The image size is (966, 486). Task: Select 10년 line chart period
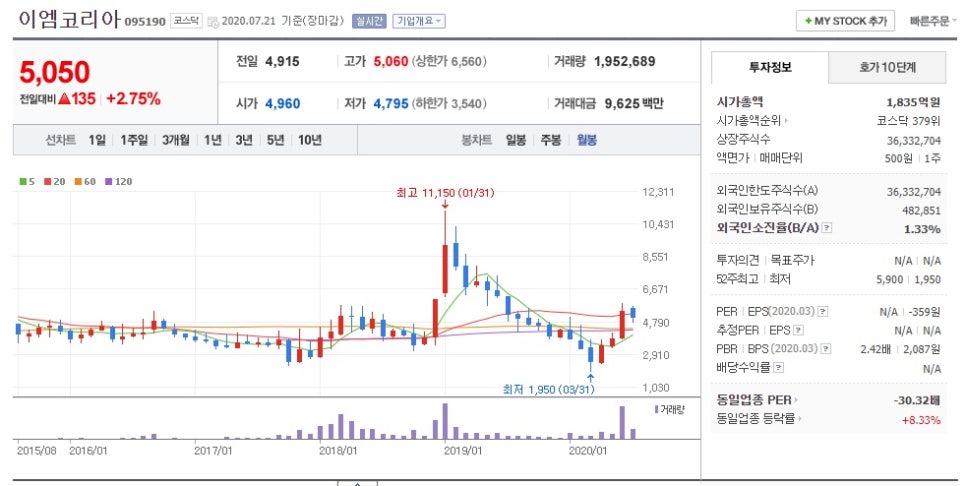coord(310,140)
